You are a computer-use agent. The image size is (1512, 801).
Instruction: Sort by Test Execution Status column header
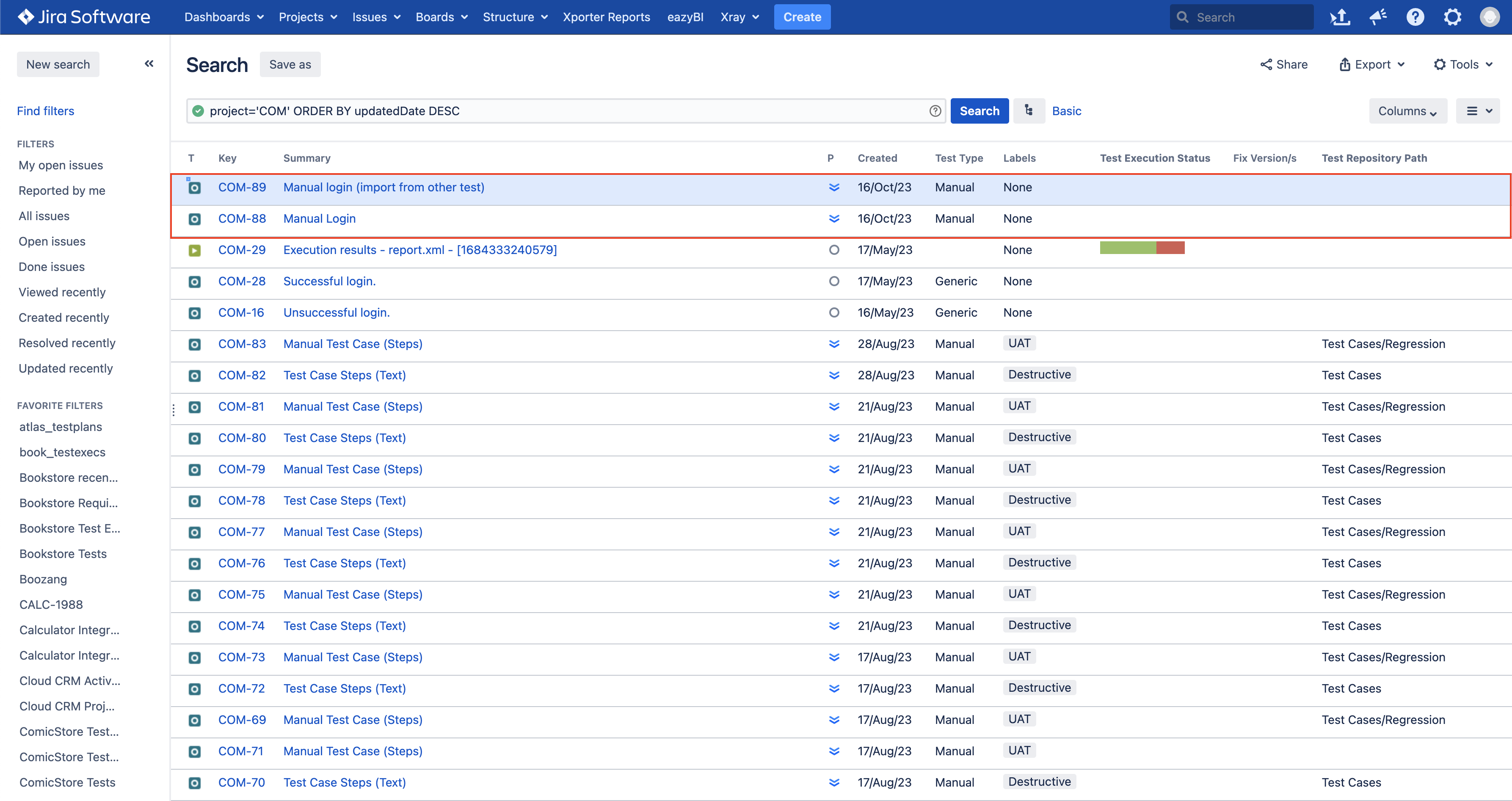[x=1155, y=158]
